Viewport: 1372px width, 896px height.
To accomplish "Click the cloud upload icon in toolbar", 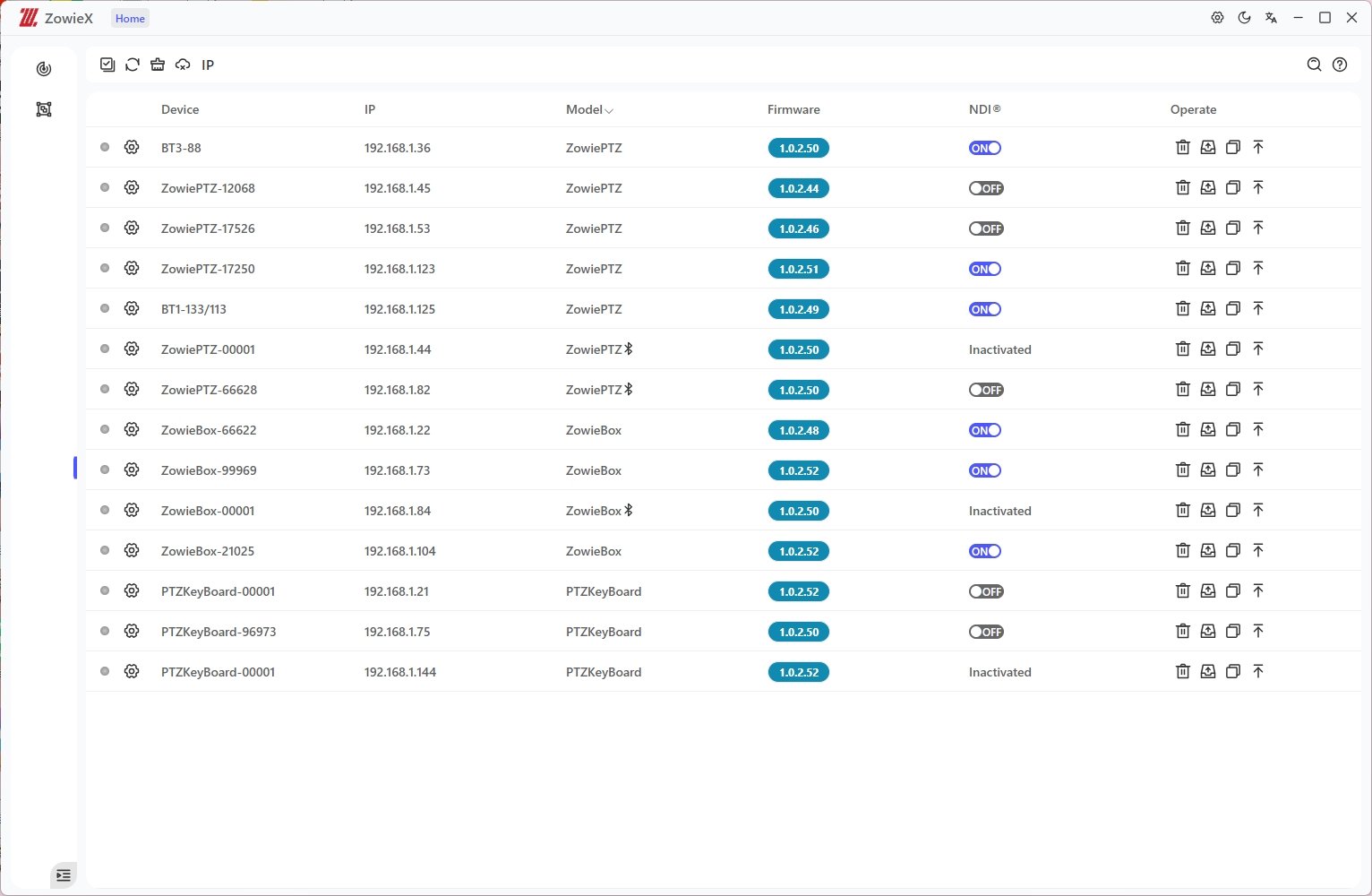I will (x=183, y=65).
